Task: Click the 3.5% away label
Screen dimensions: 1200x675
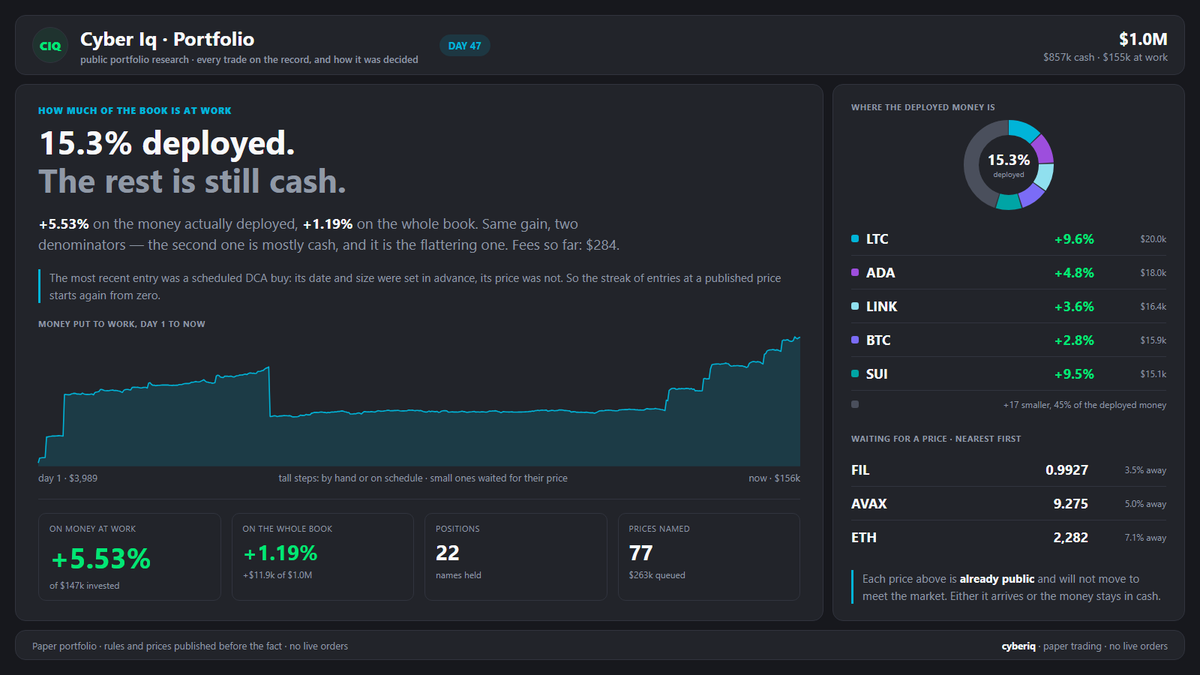Action: coord(1145,470)
